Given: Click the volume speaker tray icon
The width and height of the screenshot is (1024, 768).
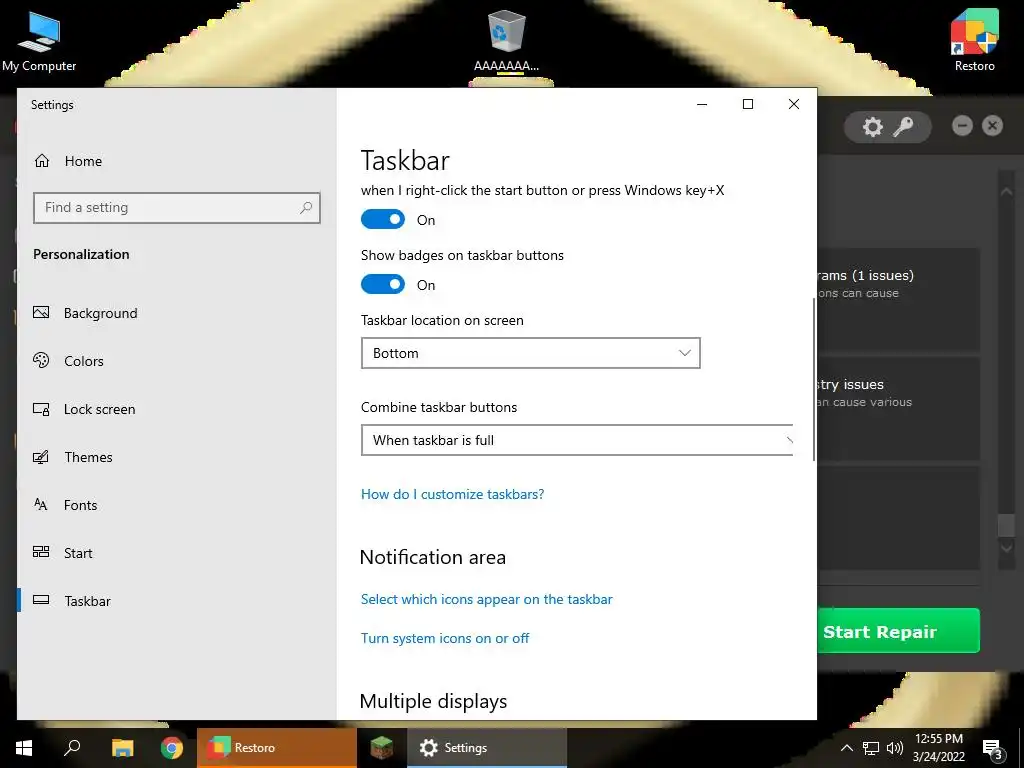Looking at the screenshot, I should click(x=895, y=748).
